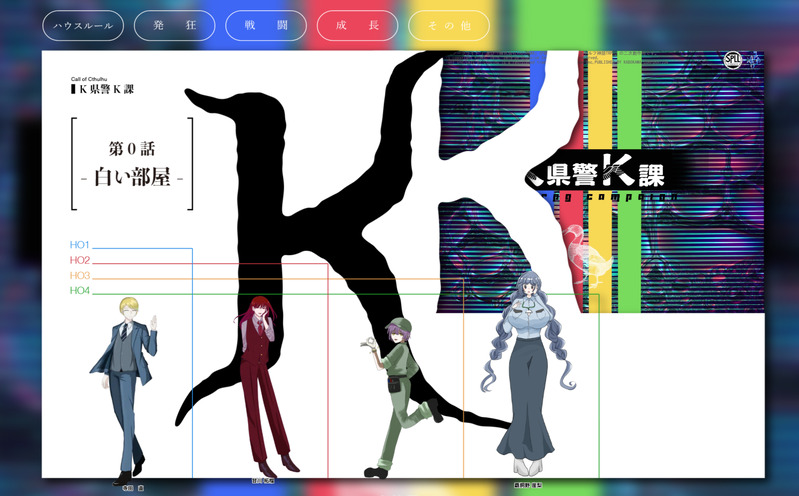The image size is (799, 496).
Task: Open the ハウスルール house rules button
Action: 83,25
